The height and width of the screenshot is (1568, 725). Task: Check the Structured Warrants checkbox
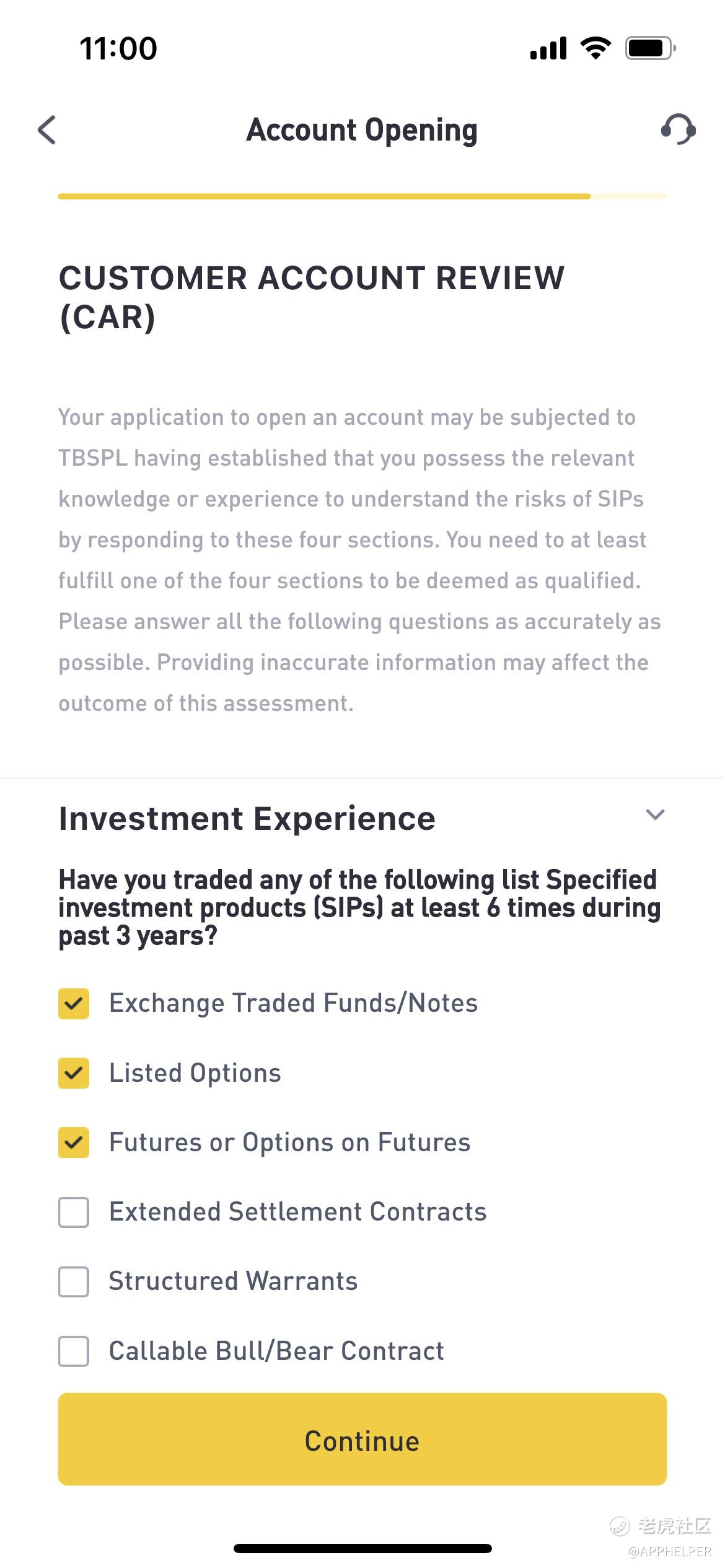click(74, 1281)
